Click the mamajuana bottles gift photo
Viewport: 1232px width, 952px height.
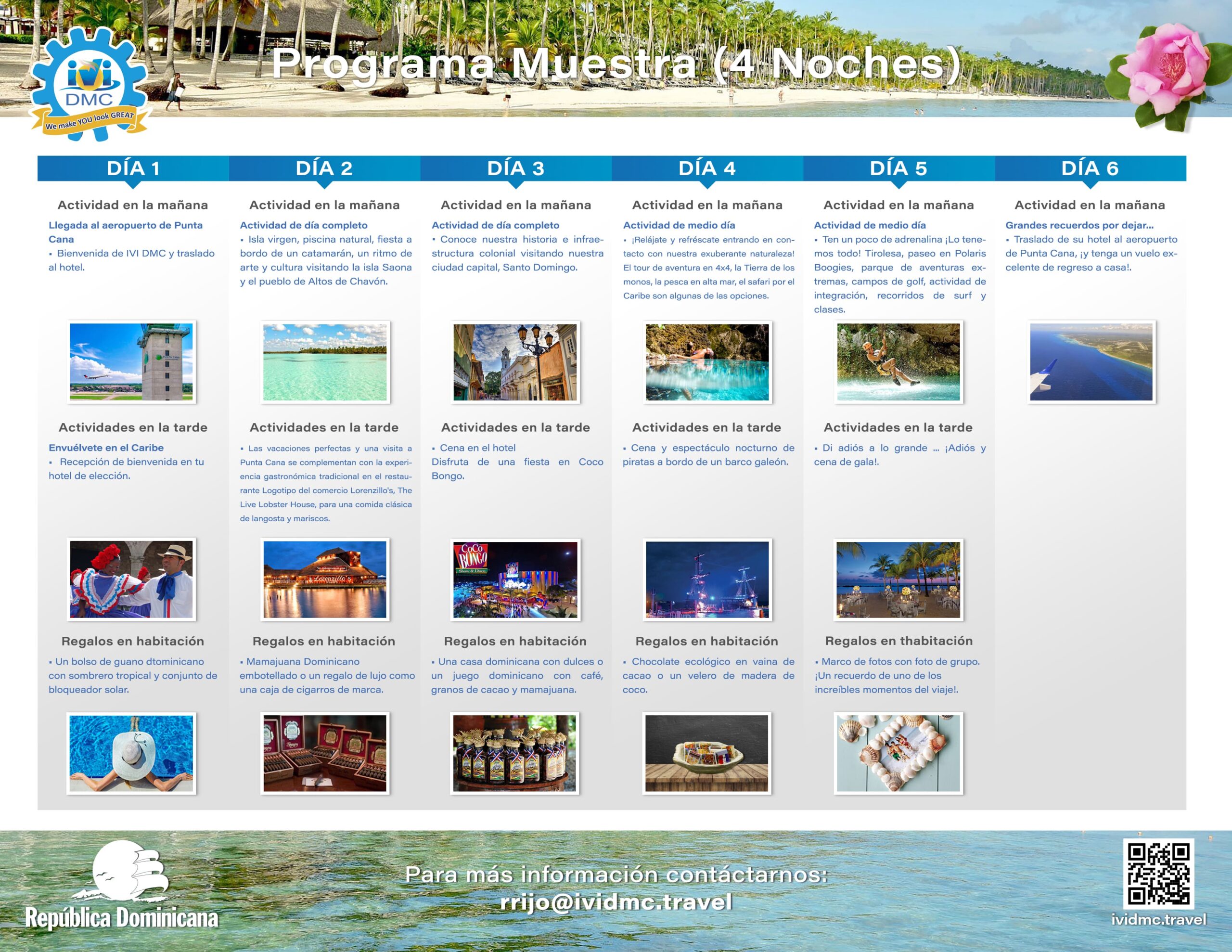[515, 753]
